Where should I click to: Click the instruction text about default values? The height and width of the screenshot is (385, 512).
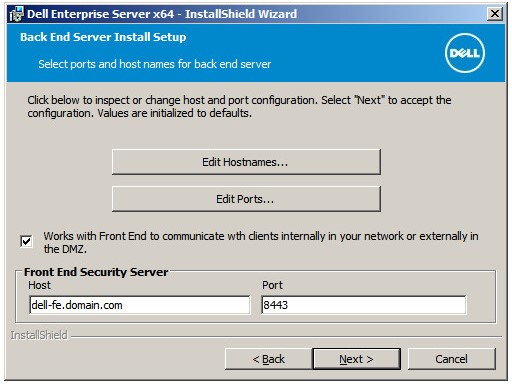point(239,107)
